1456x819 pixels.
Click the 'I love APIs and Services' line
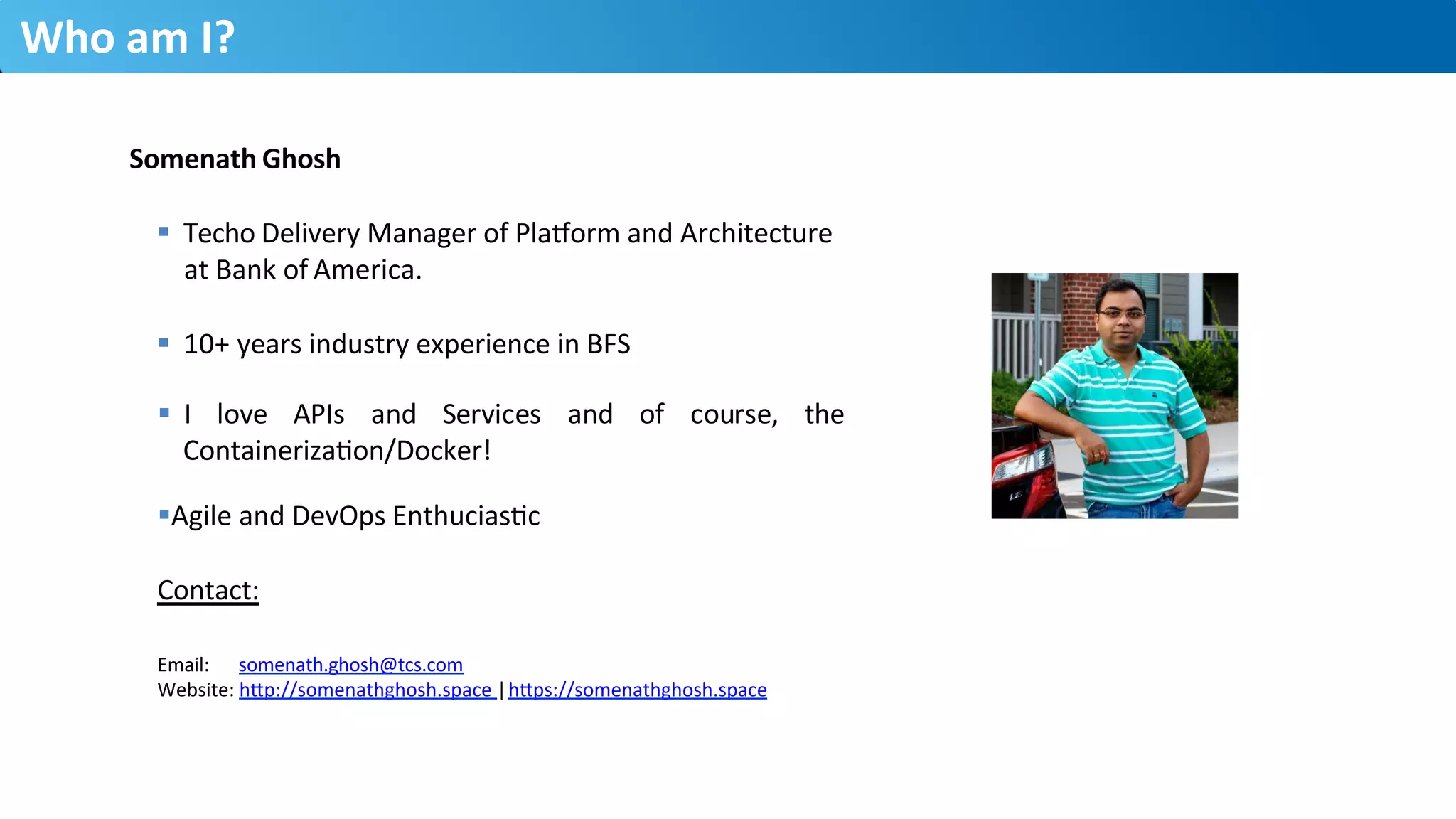pos(513,414)
